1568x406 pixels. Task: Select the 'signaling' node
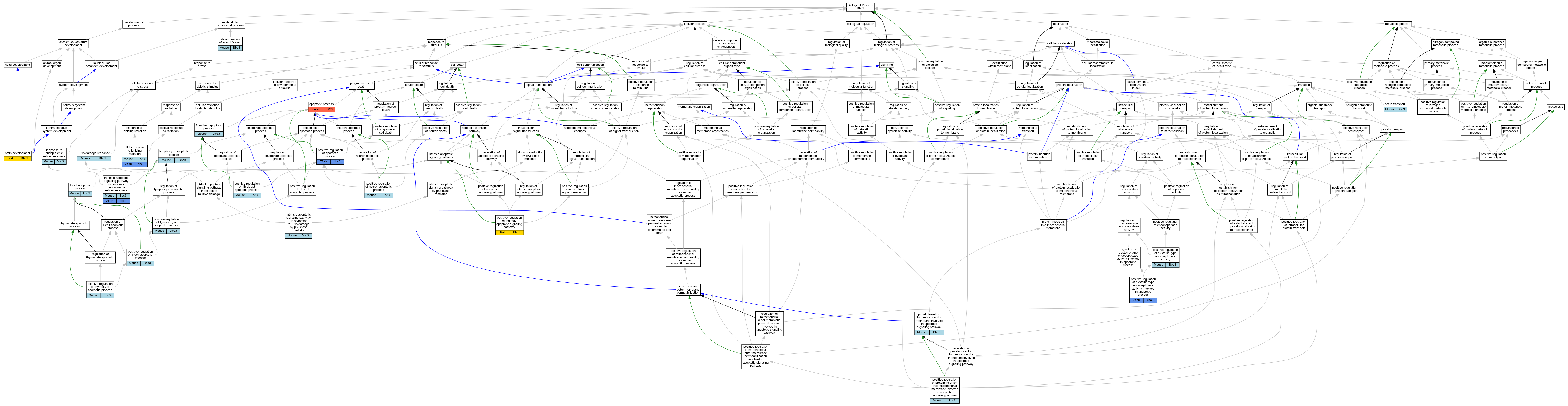[887, 65]
